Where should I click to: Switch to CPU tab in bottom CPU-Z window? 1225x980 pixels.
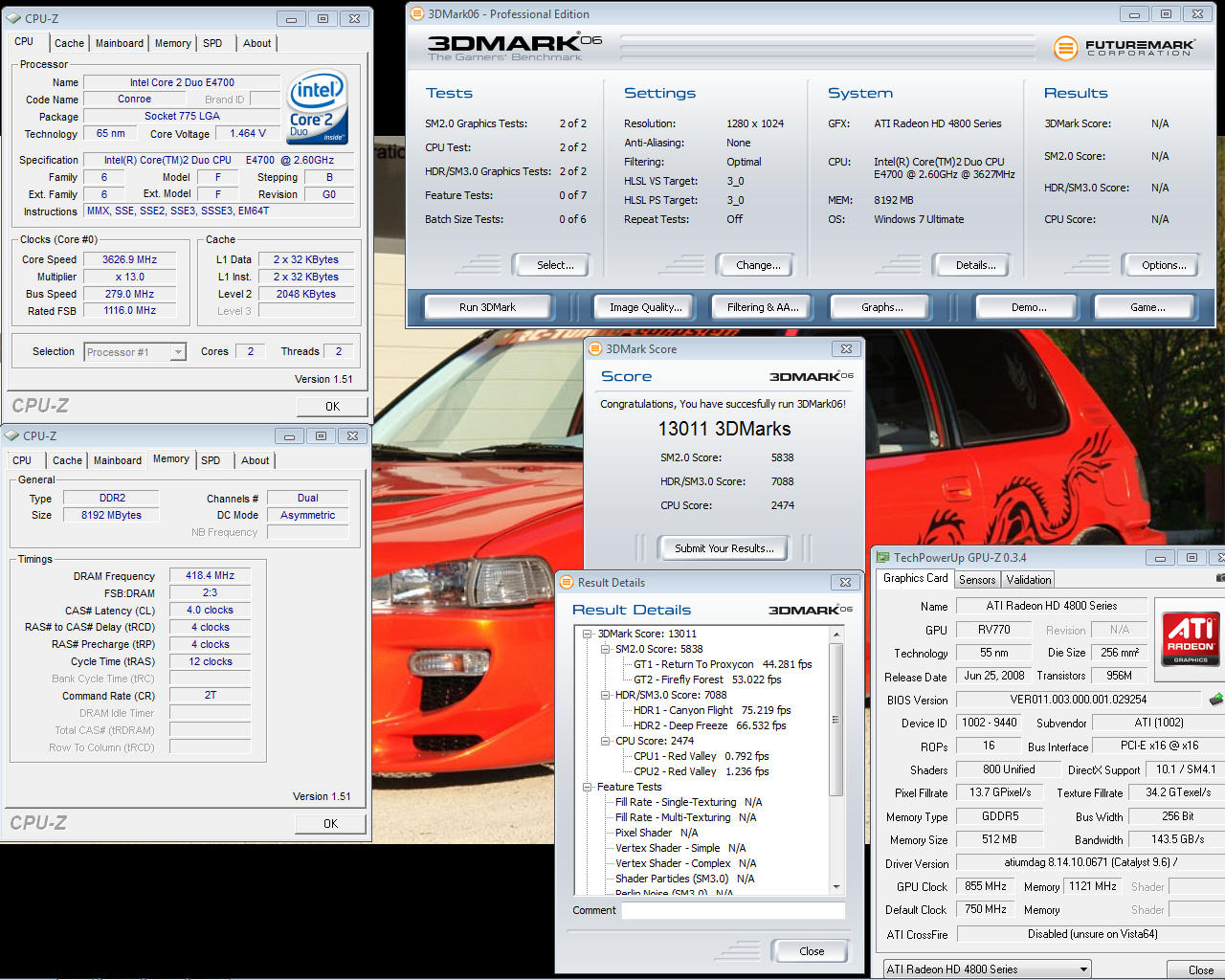coord(22,460)
